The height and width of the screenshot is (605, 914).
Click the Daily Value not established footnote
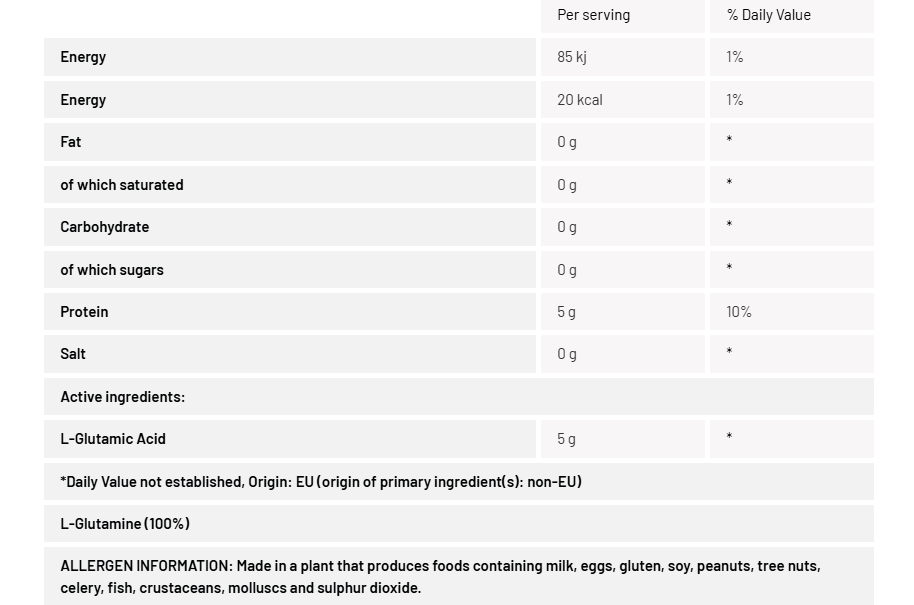point(321,481)
